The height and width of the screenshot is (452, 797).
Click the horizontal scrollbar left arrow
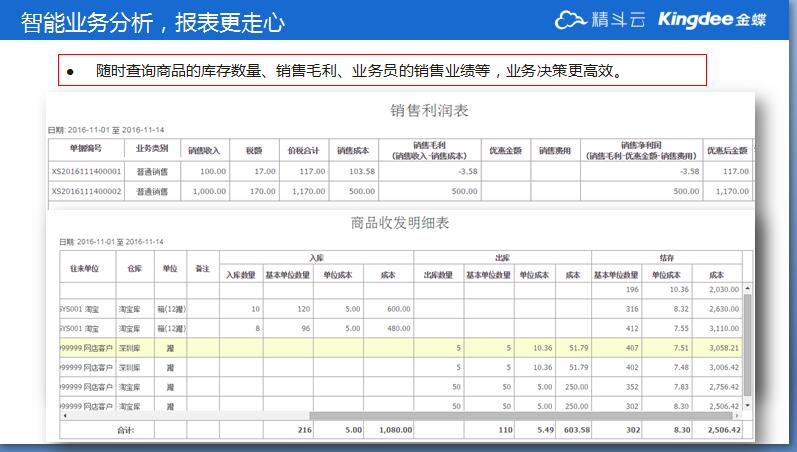[64, 415]
